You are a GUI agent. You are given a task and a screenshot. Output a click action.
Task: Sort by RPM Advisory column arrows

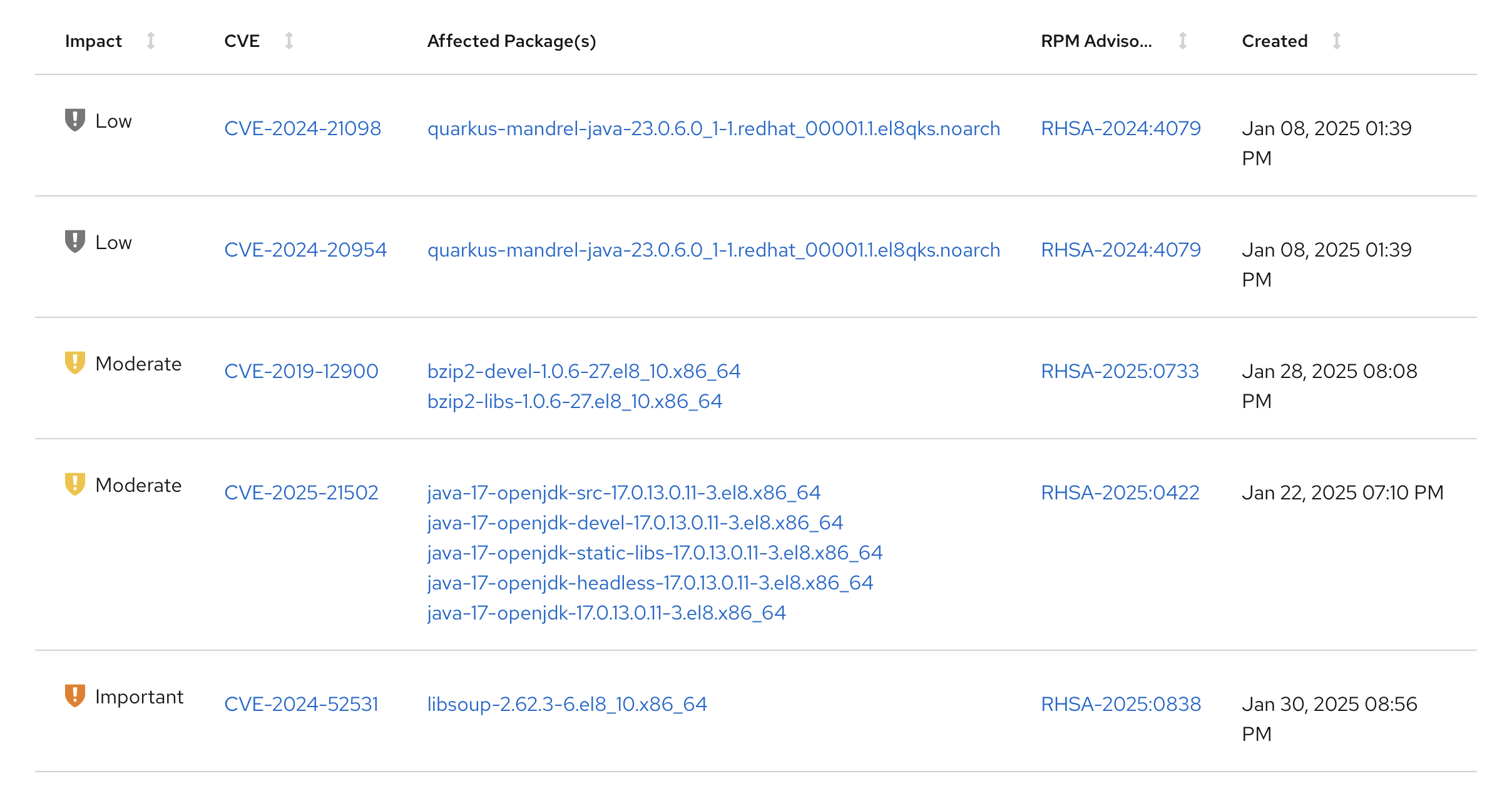click(1182, 41)
